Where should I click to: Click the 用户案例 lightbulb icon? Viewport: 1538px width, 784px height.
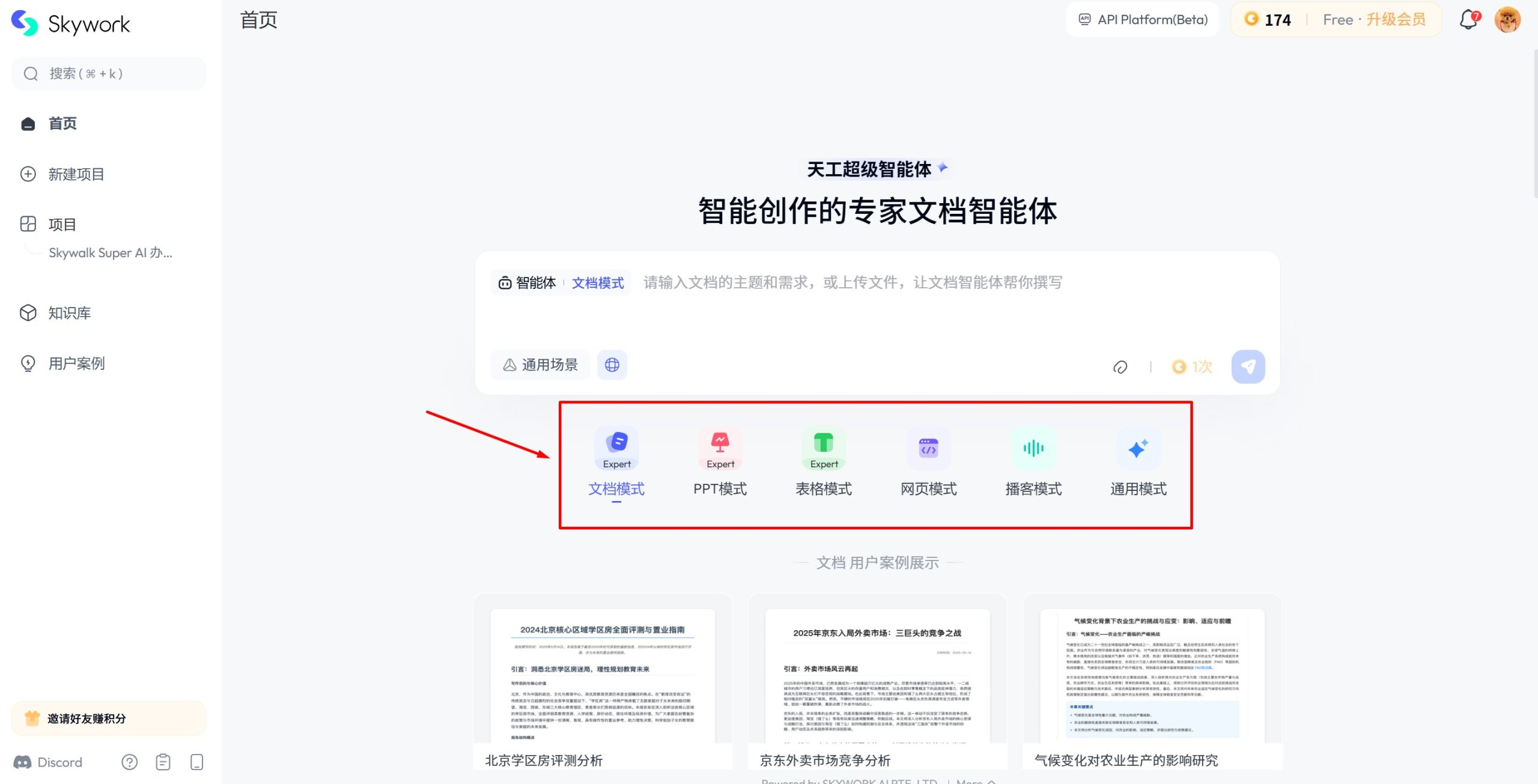point(28,363)
